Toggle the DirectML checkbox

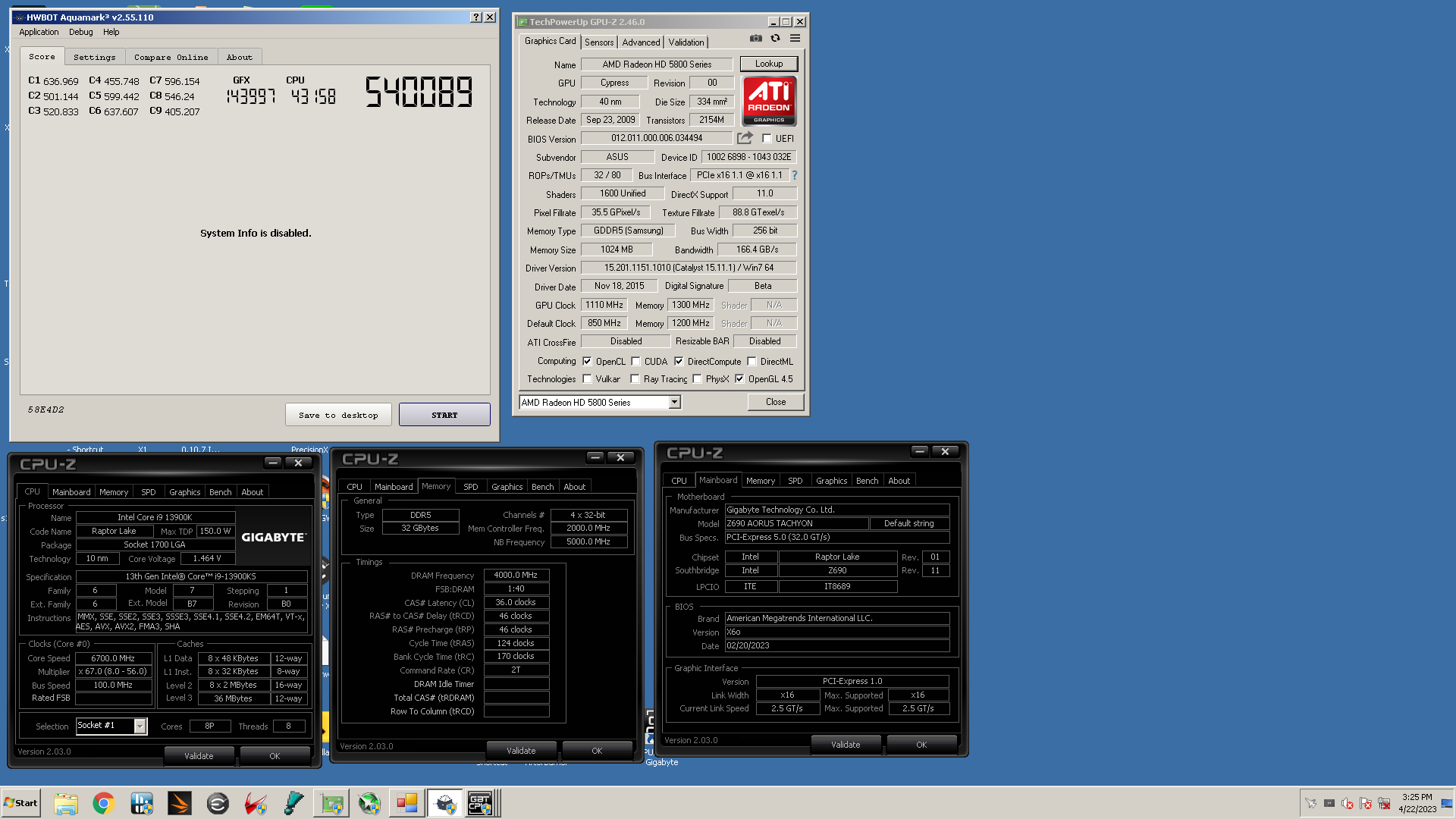(x=752, y=362)
